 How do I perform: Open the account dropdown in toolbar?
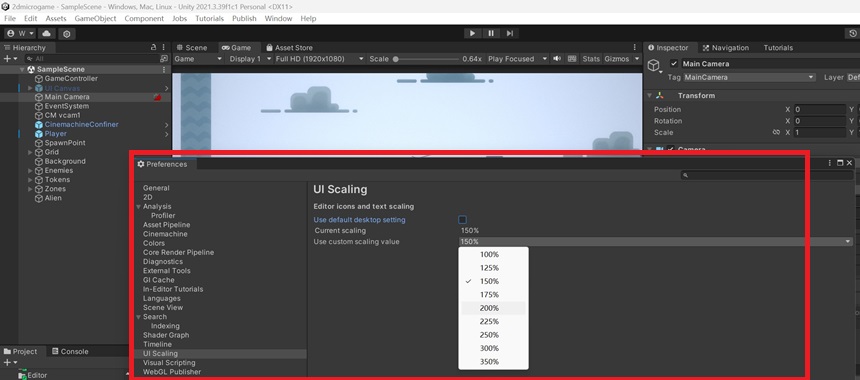coord(20,33)
